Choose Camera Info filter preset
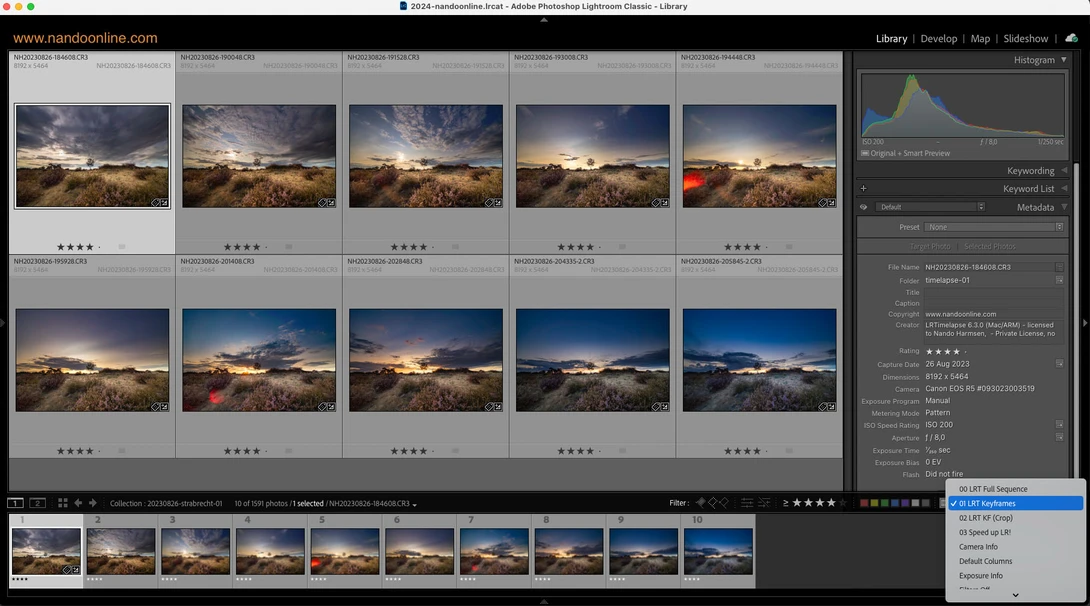Viewport: 1090px width, 606px height. pyautogui.click(x=1015, y=547)
